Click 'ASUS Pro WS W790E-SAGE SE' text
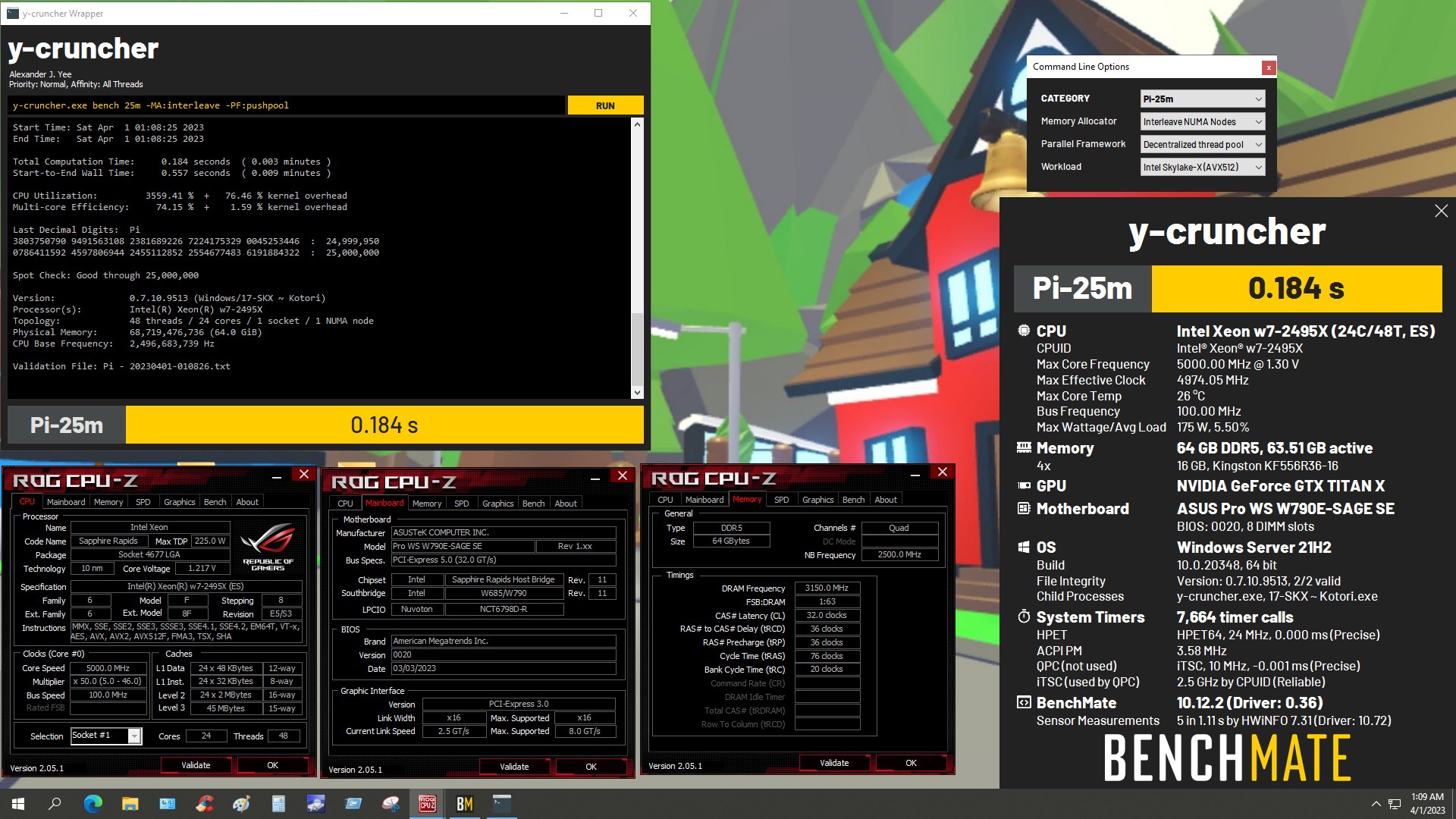 1285,509
